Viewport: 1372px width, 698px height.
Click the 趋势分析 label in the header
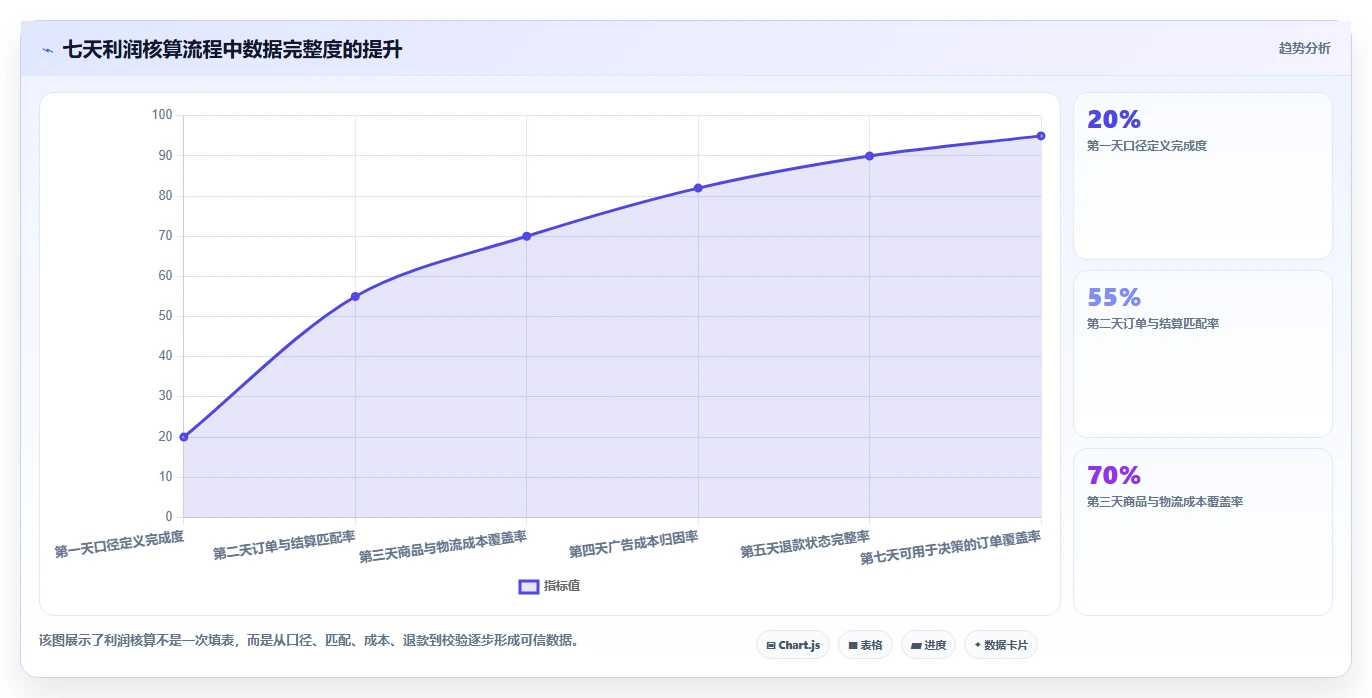coord(1304,48)
